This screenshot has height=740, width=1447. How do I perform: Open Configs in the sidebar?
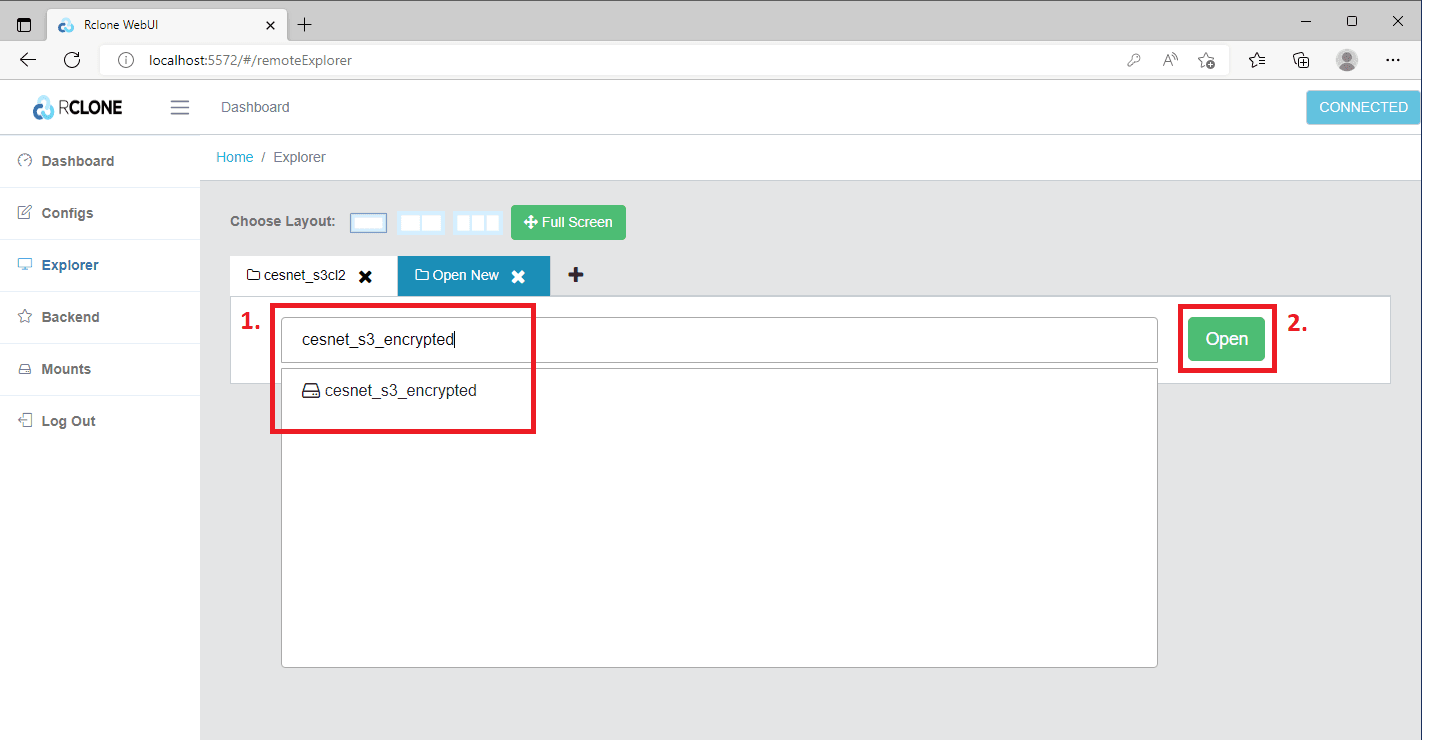(67, 213)
